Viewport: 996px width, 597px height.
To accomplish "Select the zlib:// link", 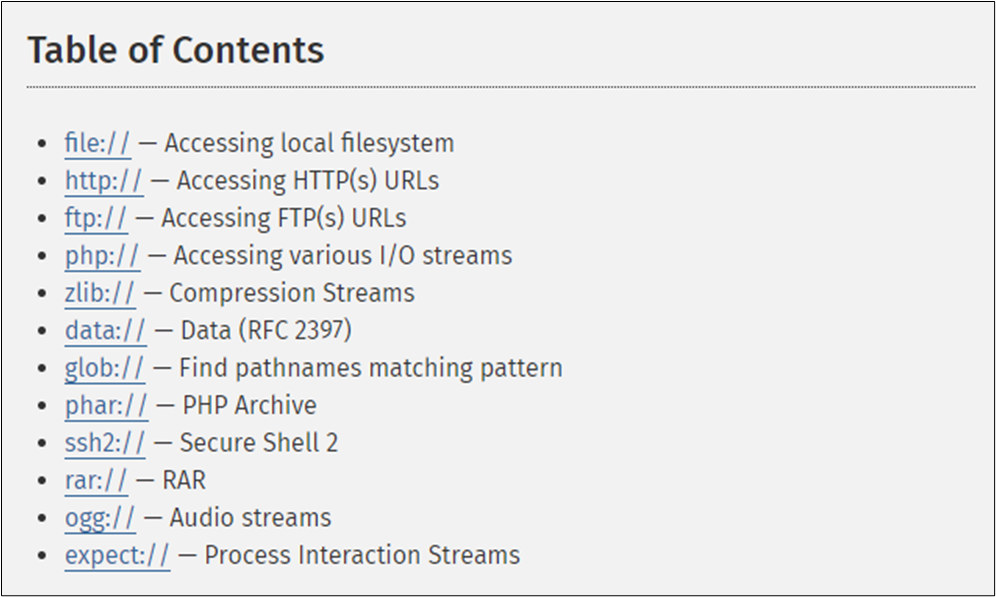I will [100, 293].
